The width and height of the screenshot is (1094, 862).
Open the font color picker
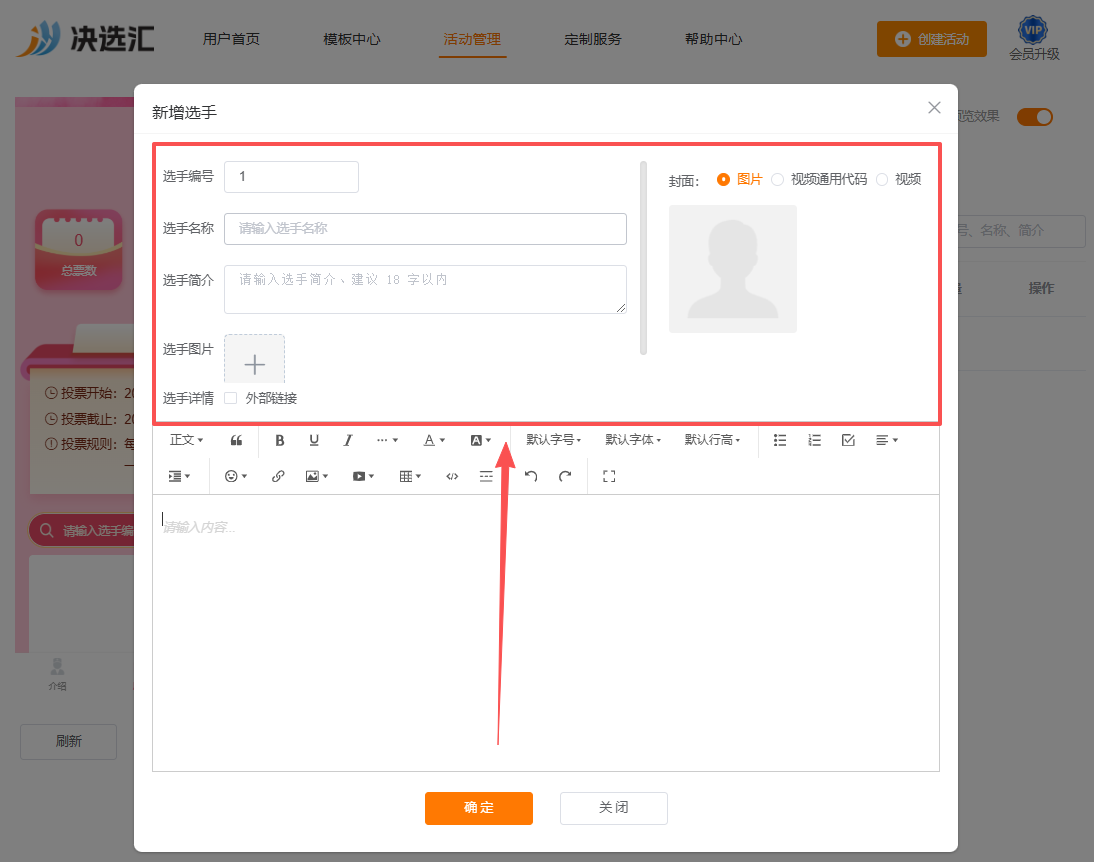click(434, 440)
